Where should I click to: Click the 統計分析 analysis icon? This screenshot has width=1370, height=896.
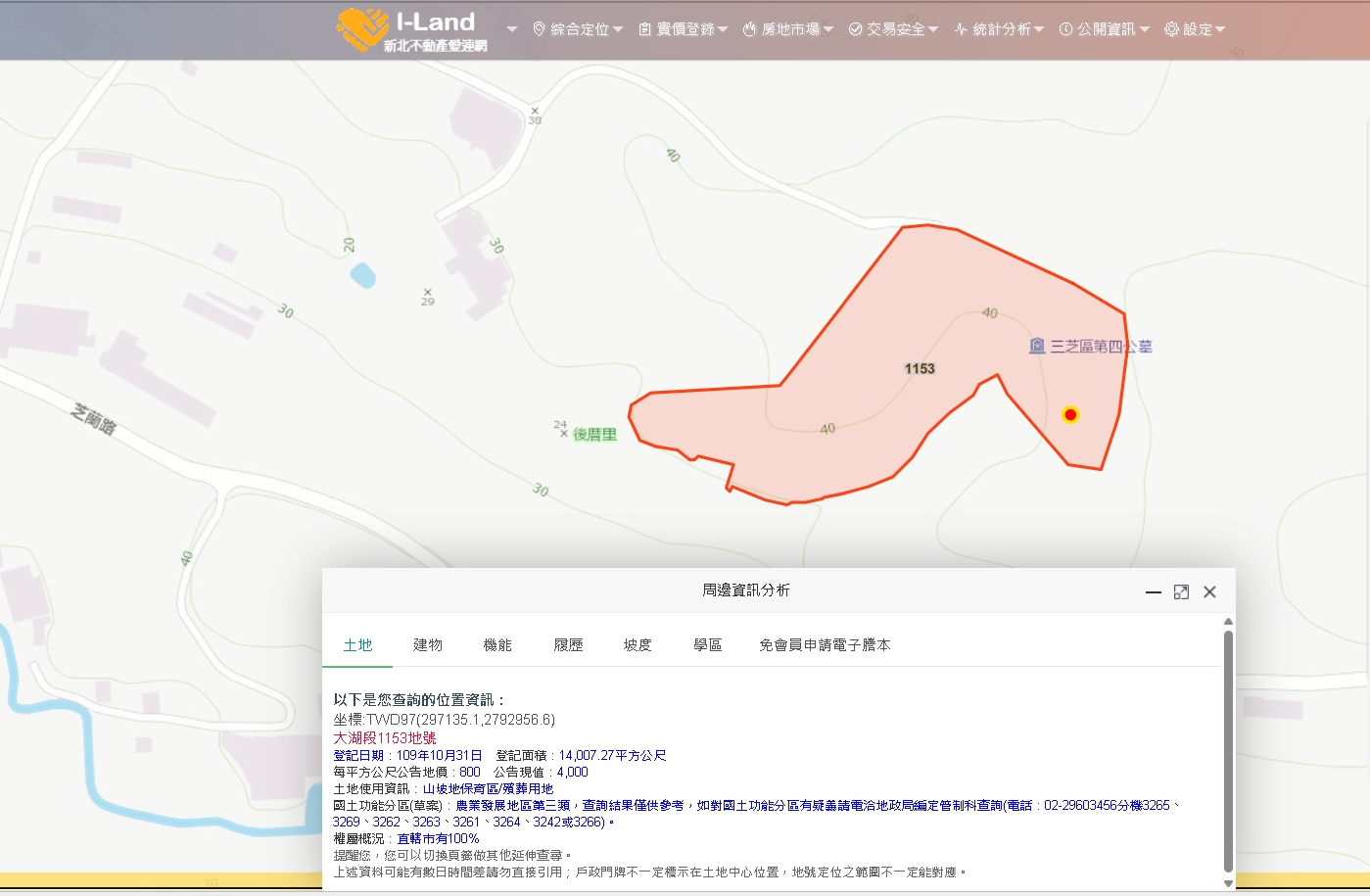tap(962, 28)
